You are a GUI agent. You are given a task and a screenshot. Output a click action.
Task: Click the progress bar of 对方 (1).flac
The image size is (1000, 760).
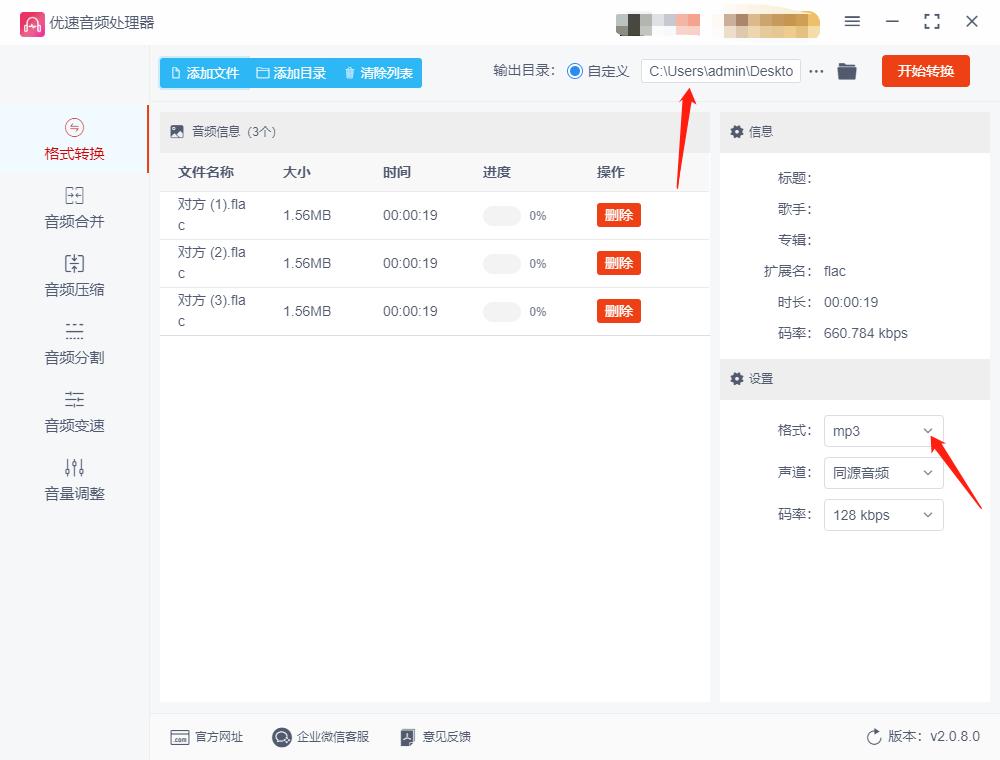(x=501, y=214)
